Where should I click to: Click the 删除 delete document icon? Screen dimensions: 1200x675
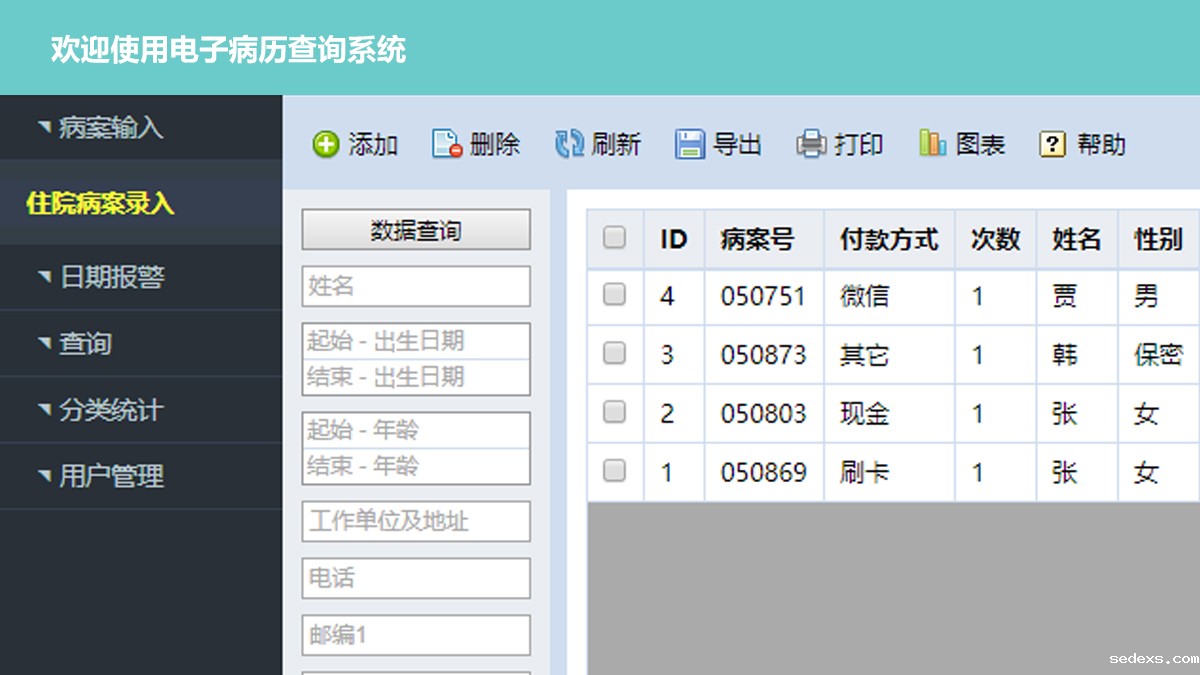[x=447, y=145]
